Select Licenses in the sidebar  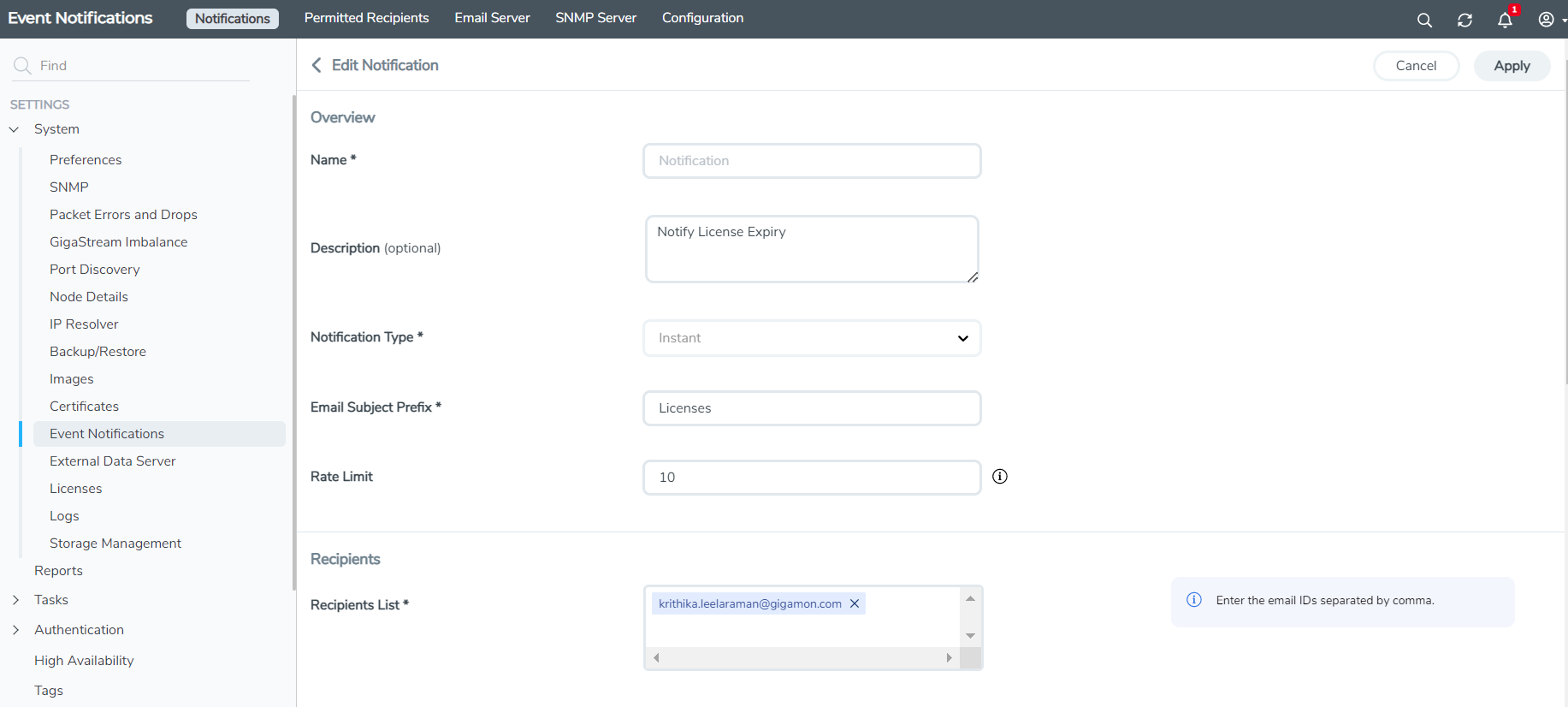(x=75, y=489)
